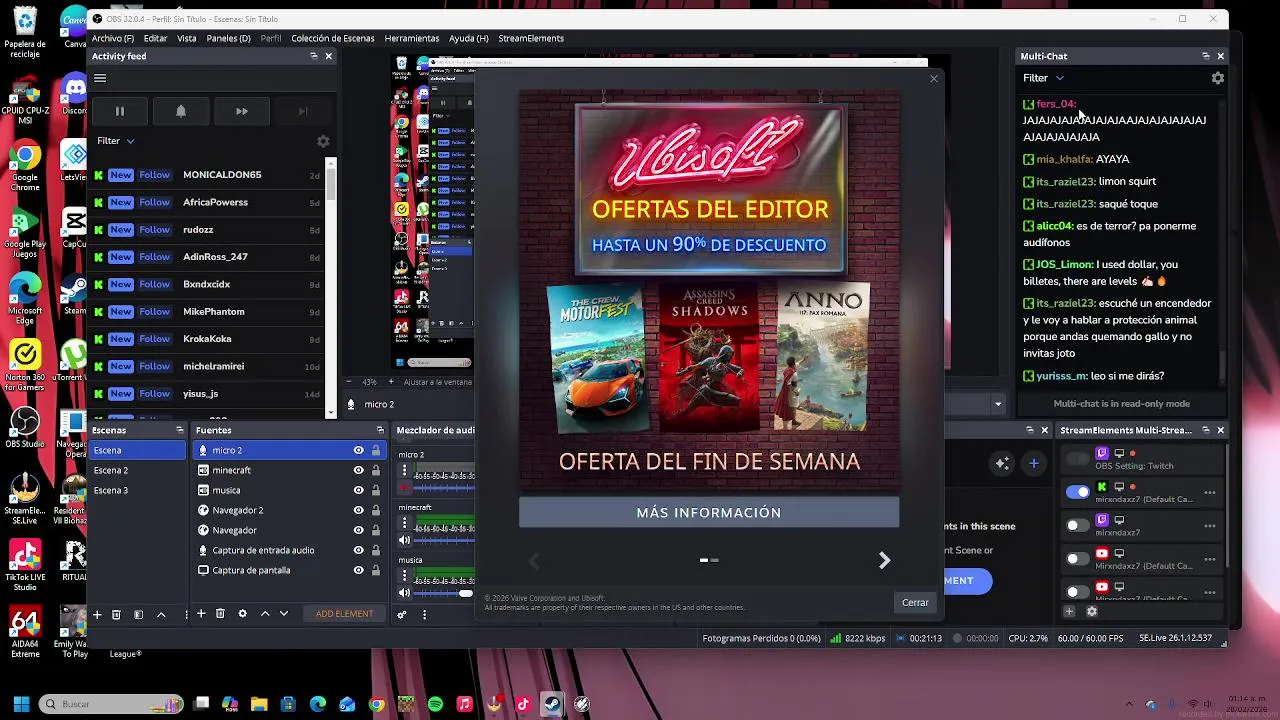Open the Multi-Chat settings gear
The width and height of the screenshot is (1280, 720).
[x=1217, y=78]
